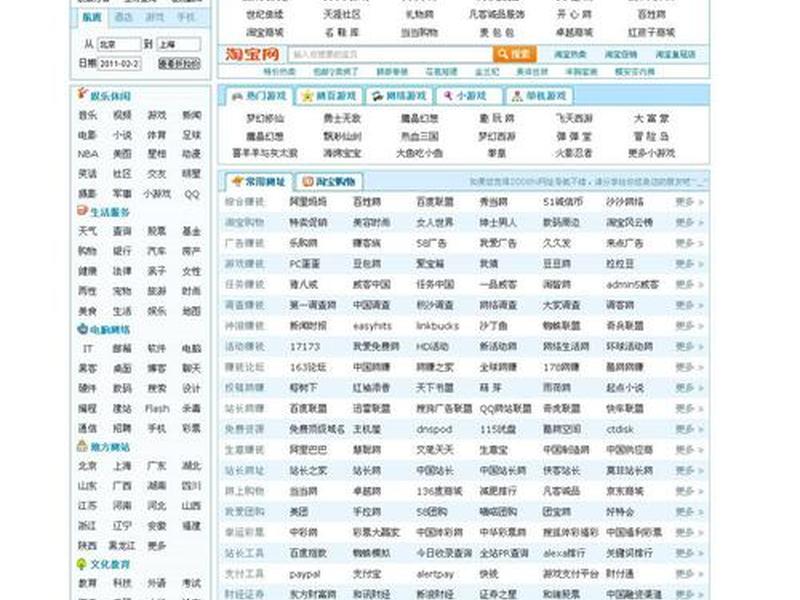This screenshot has width=800, height=600.
Task: Click the 淘宝网 logo
Action: coord(253,54)
